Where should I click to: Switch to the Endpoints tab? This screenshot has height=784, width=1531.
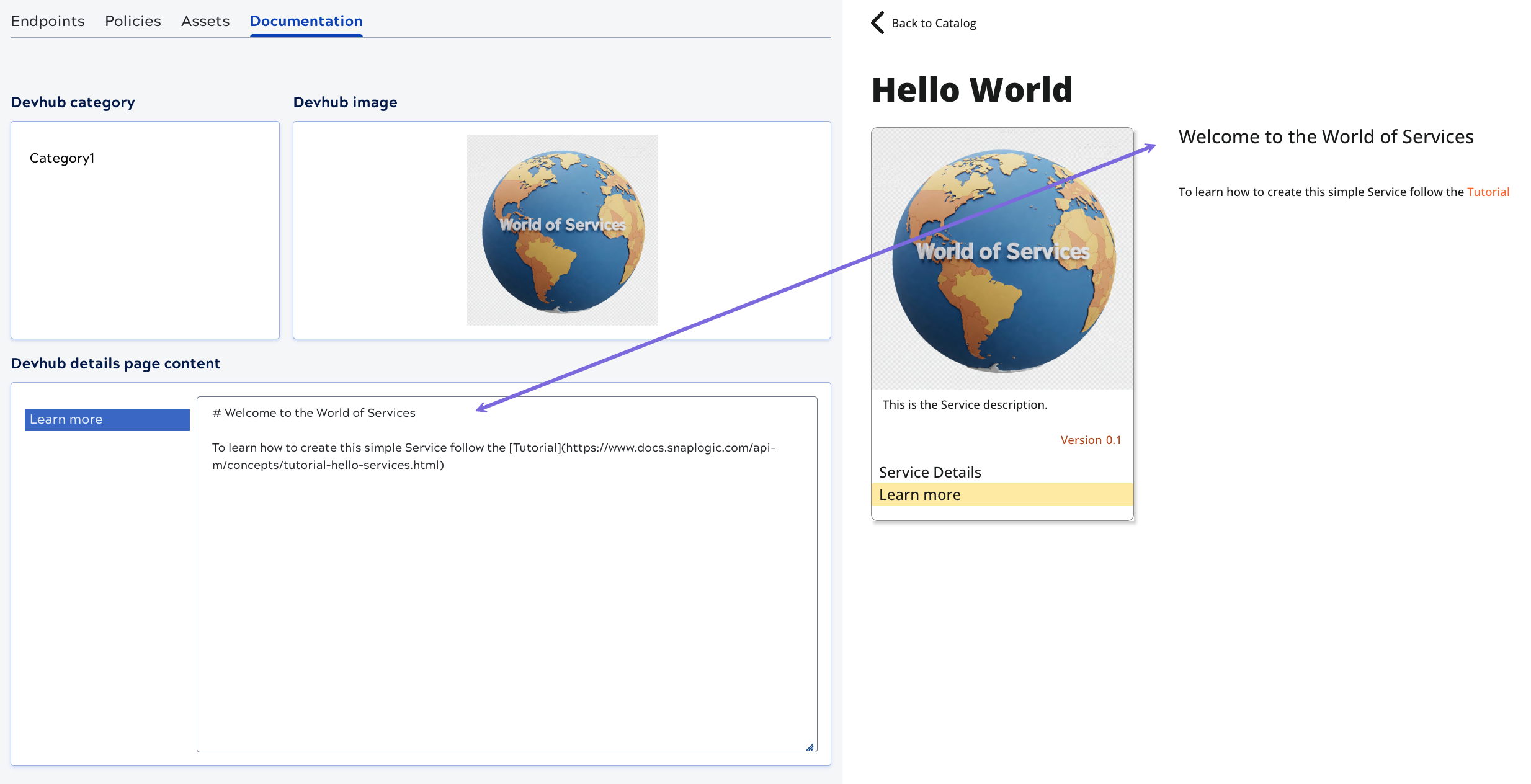pos(48,21)
